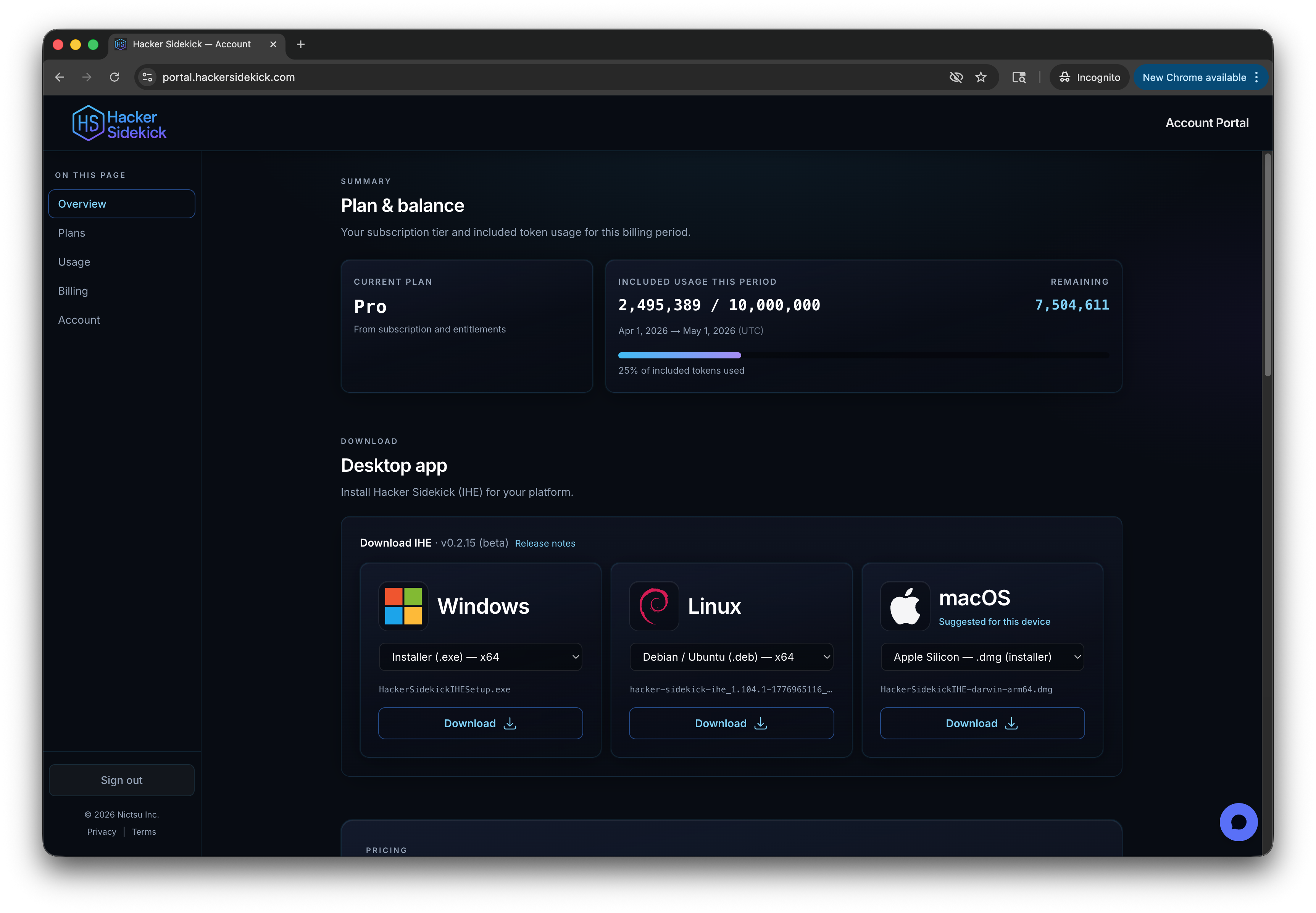Click the tab favicon for Hacker Sidekick
Viewport: 1316px width, 913px height.
(x=120, y=44)
